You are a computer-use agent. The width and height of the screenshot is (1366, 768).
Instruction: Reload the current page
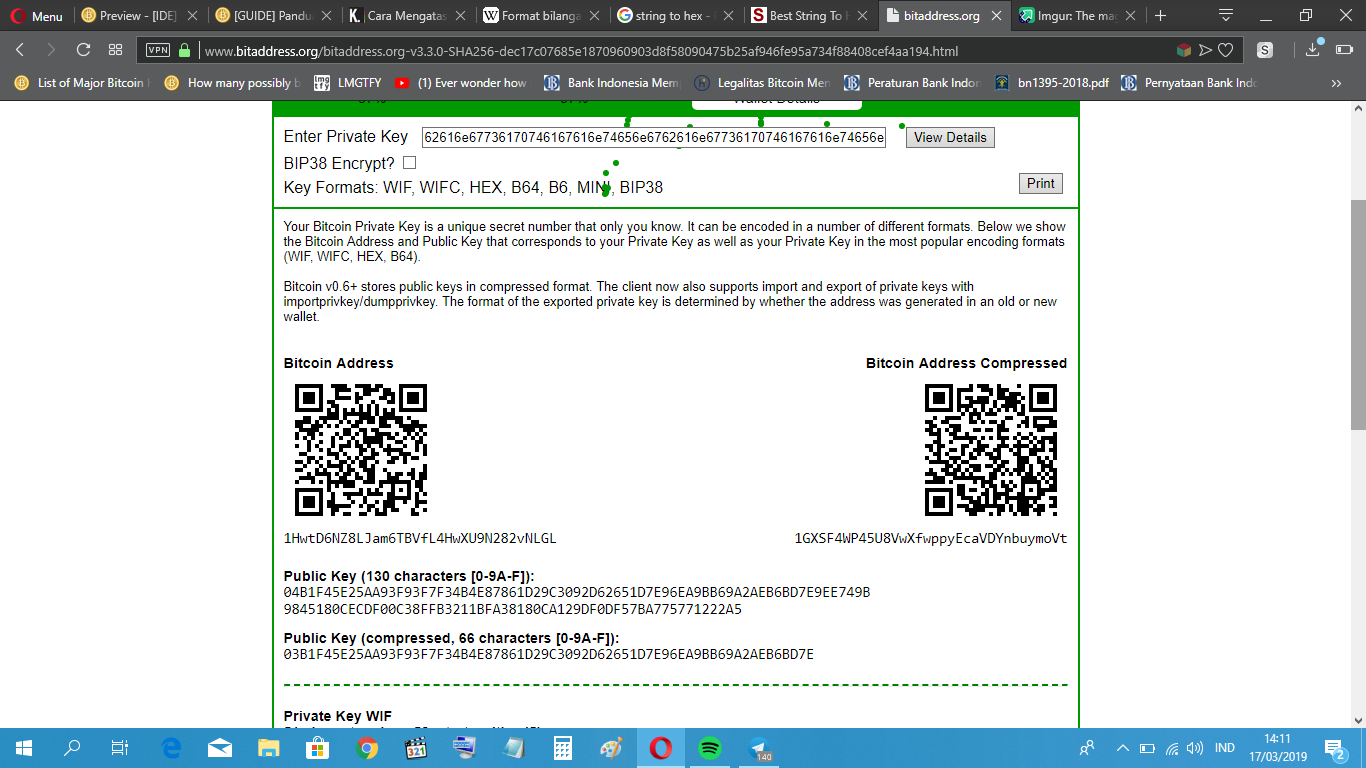click(83, 50)
